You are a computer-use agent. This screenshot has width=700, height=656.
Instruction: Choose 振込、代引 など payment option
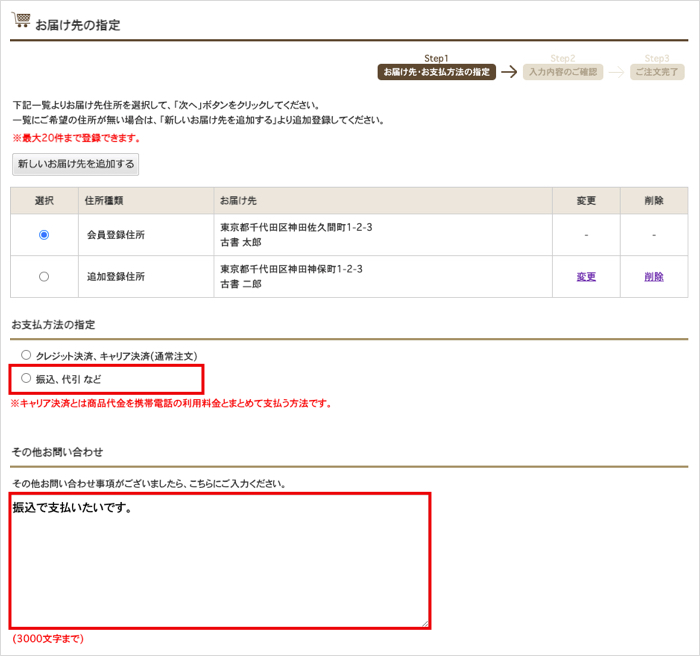(26, 378)
